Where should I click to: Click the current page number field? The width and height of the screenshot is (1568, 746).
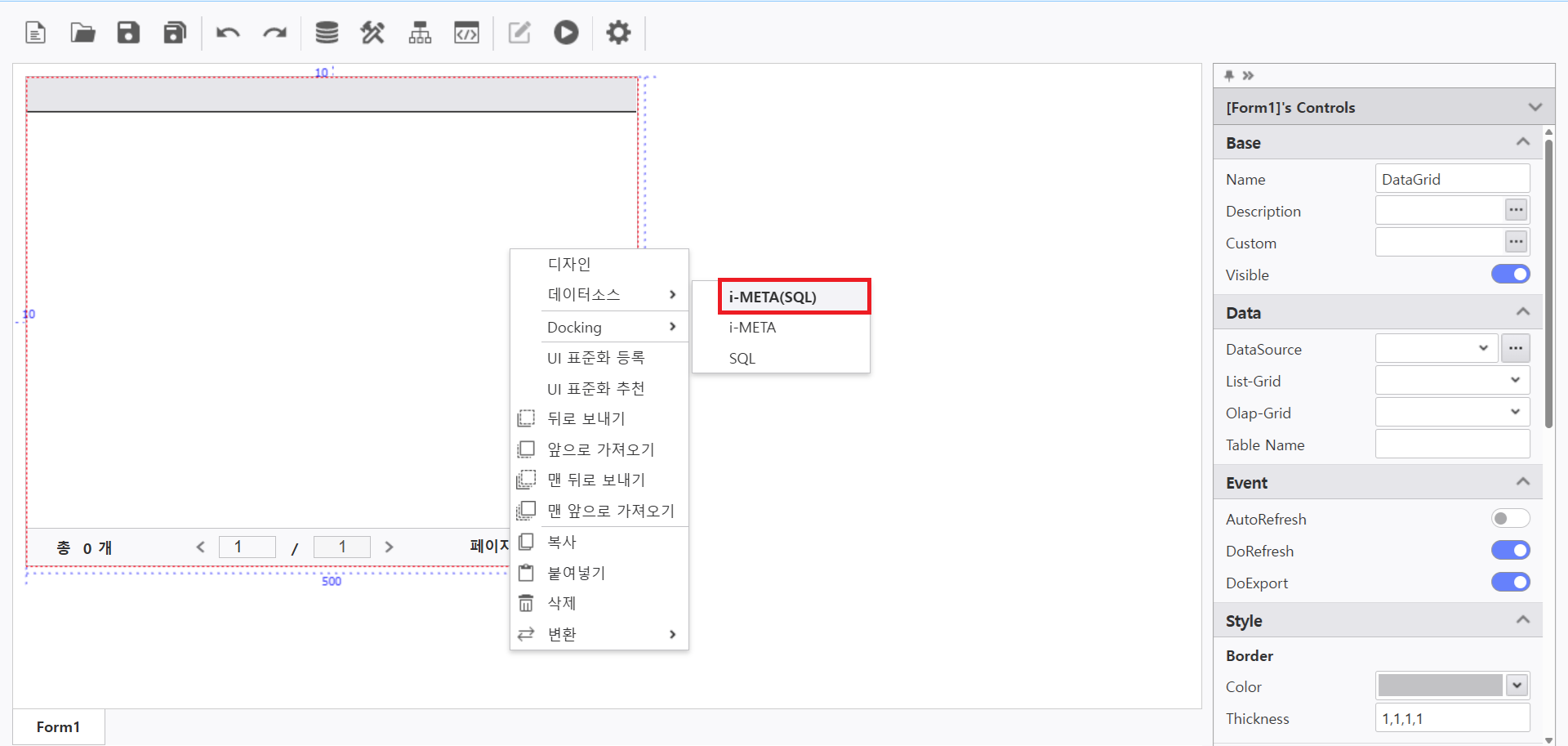coord(247,547)
